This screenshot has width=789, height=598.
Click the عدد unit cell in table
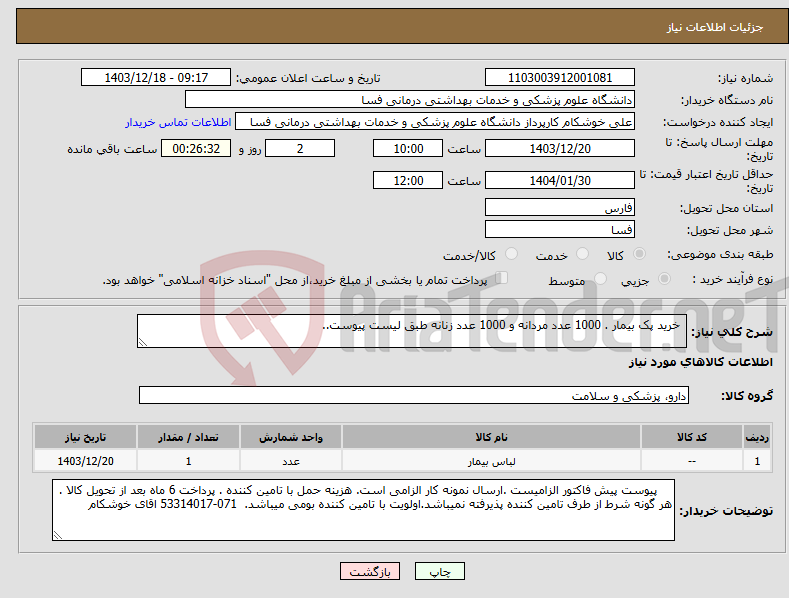coord(291,461)
